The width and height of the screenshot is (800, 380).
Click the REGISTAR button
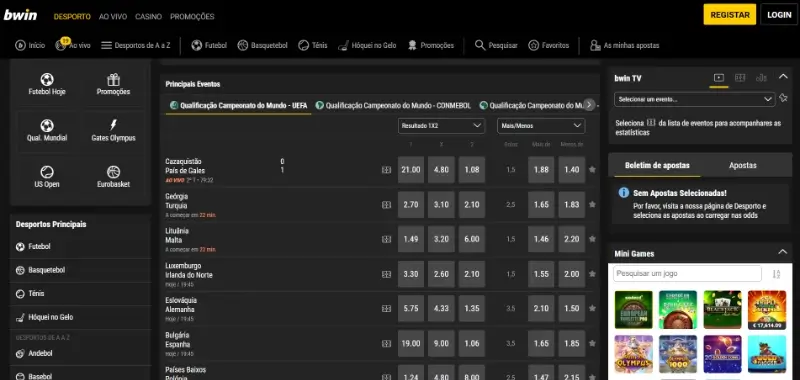(730, 15)
